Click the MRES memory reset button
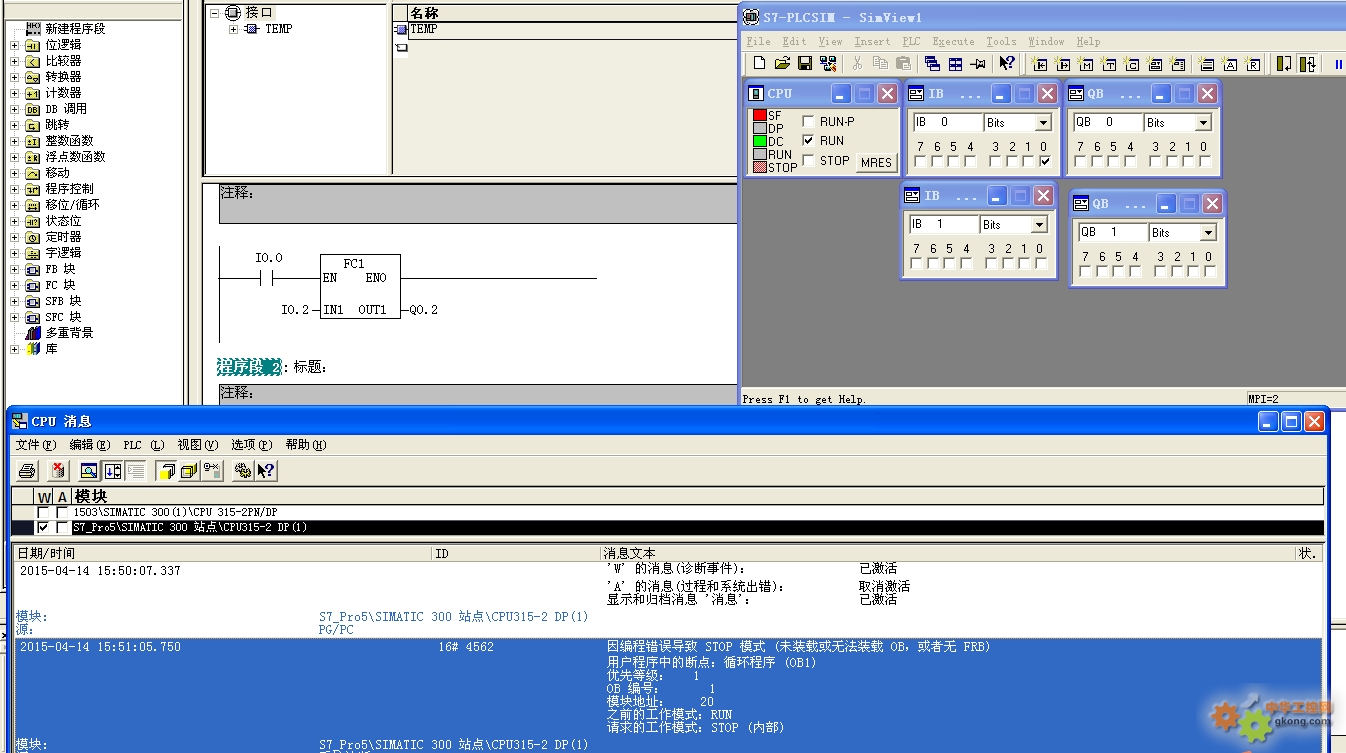 (x=876, y=163)
